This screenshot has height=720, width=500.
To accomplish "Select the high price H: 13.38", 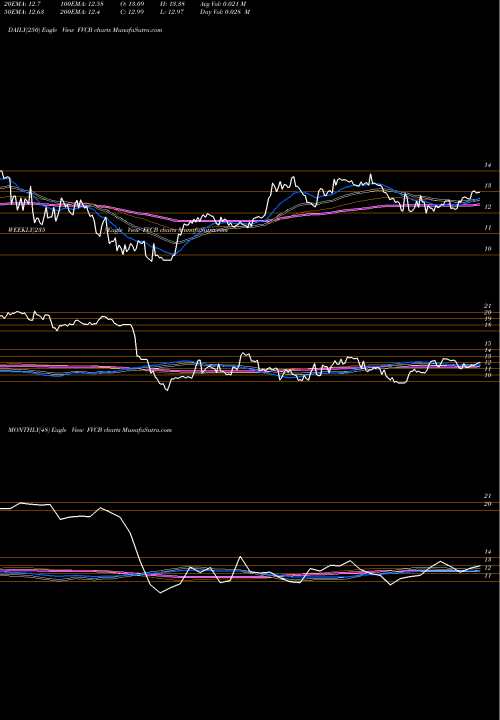I will pyautogui.click(x=172, y=4).
